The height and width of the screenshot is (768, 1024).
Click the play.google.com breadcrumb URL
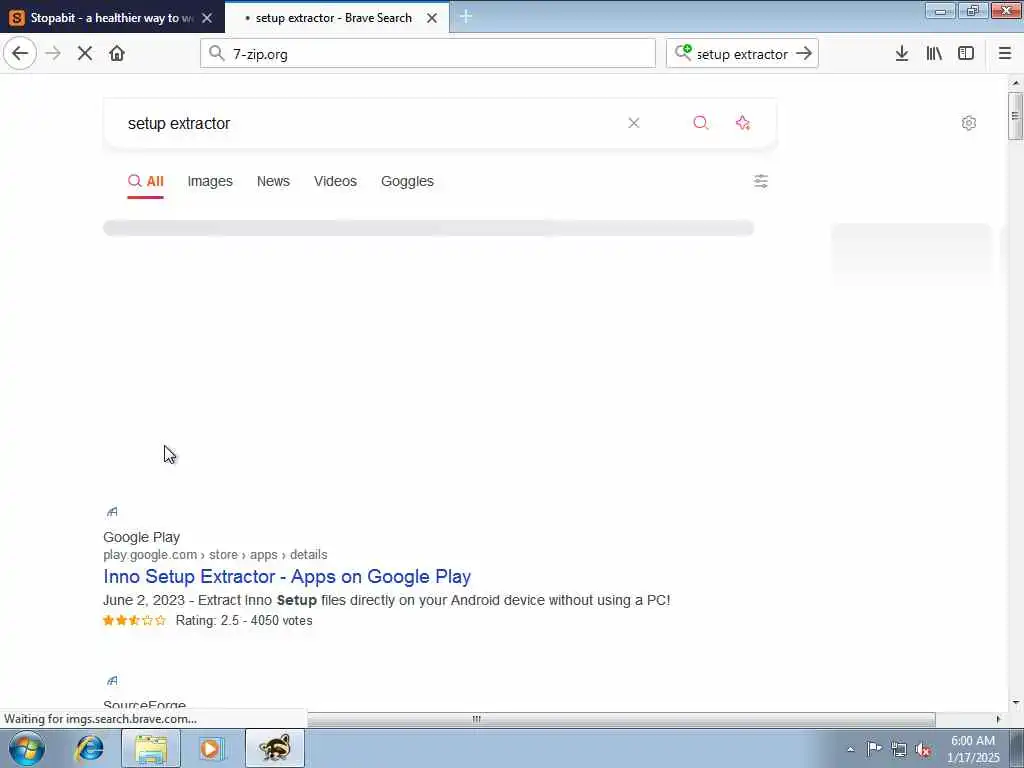tap(216, 554)
